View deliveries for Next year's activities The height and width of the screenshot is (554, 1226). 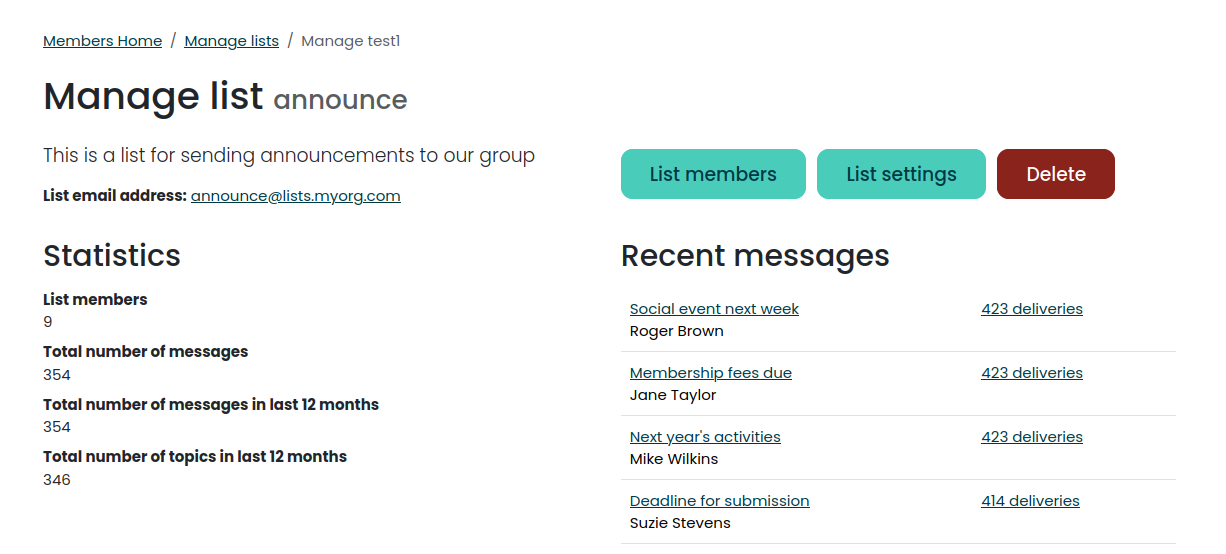click(1031, 437)
